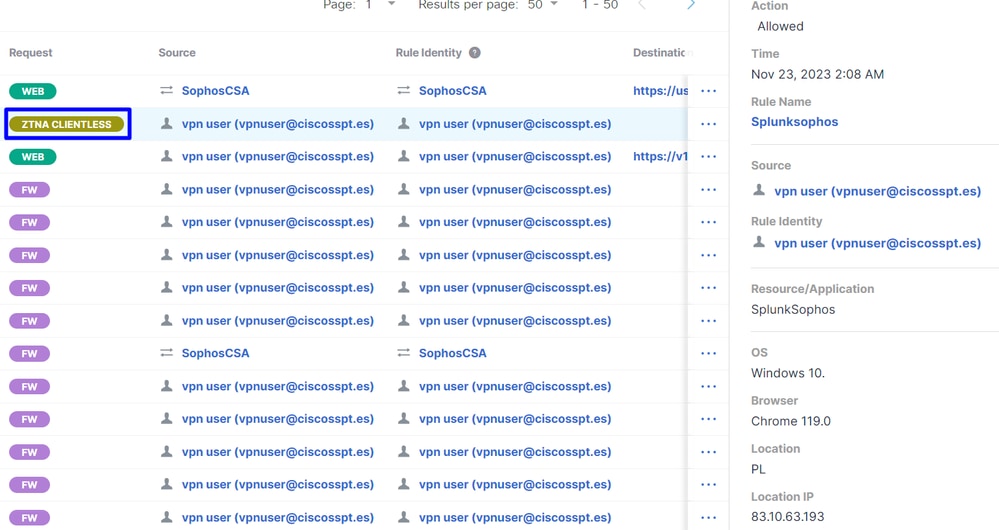Click the Rule Identity column header
The width and height of the screenshot is (999, 530).
click(x=428, y=53)
